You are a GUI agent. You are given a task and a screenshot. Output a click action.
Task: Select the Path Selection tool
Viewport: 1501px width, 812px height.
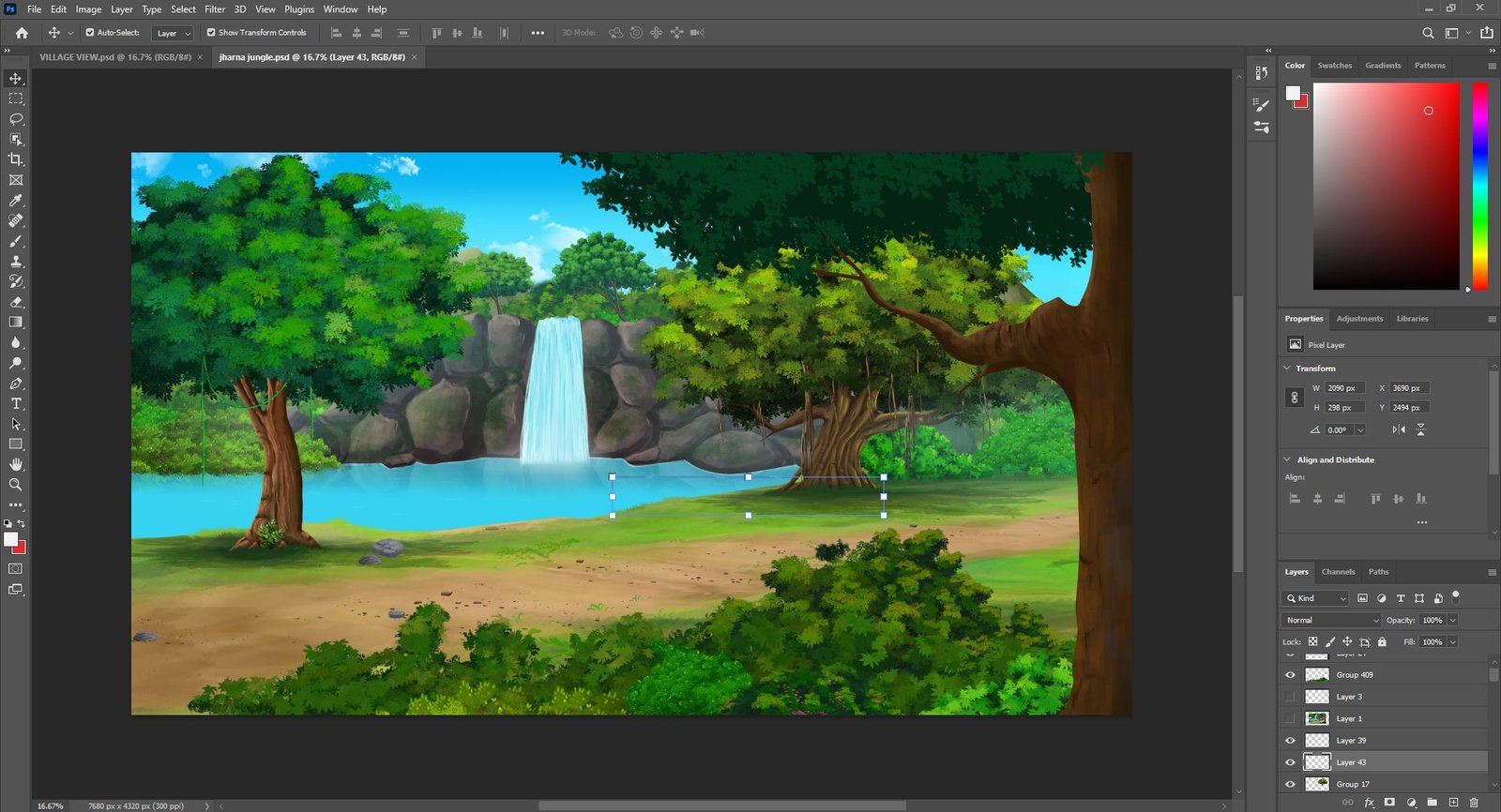pos(16,424)
